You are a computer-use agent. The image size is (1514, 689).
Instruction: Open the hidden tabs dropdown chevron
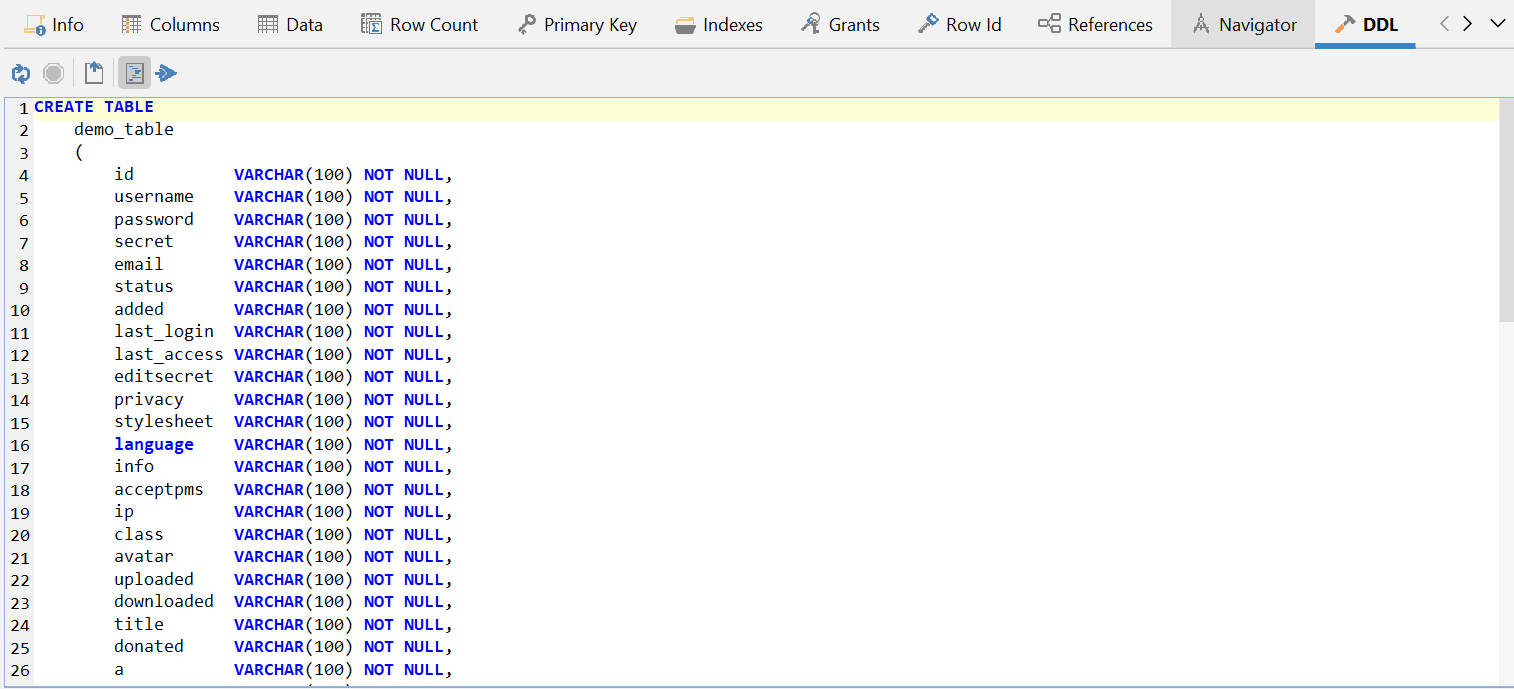coord(1497,24)
